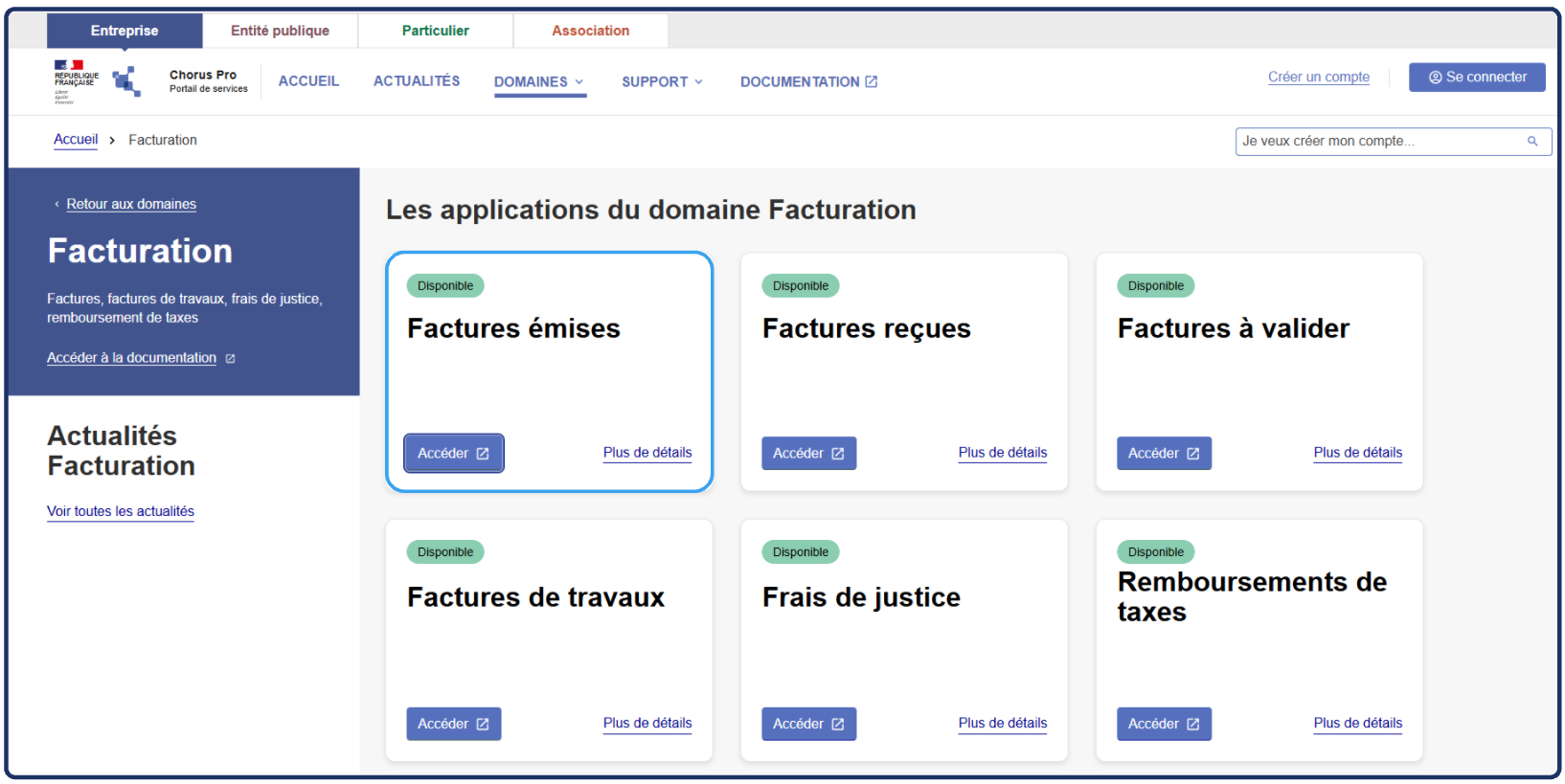
Task: Expand the Domaines dropdown menu
Action: (x=539, y=82)
